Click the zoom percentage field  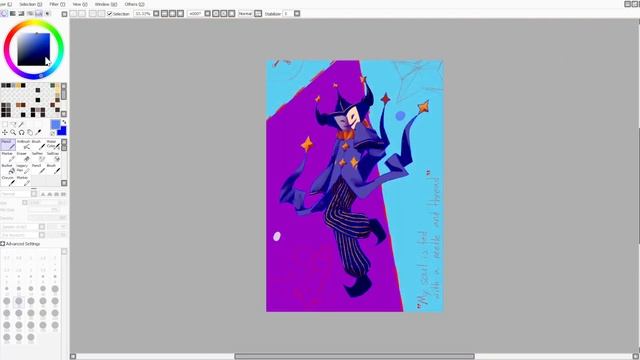pyautogui.click(x=143, y=13)
